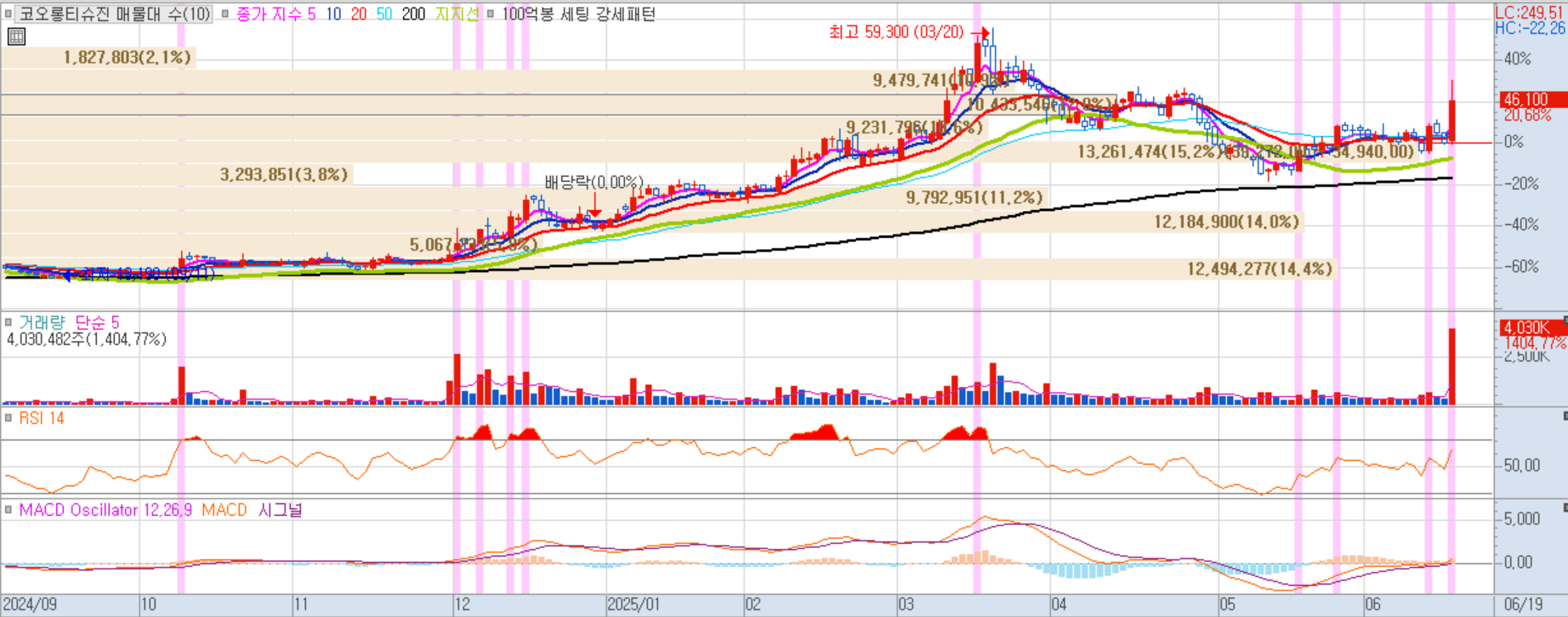Click square marker beside 코오롱티슈진 매물대 label
The image size is (1568, 617).
click(x=9, y=14)
